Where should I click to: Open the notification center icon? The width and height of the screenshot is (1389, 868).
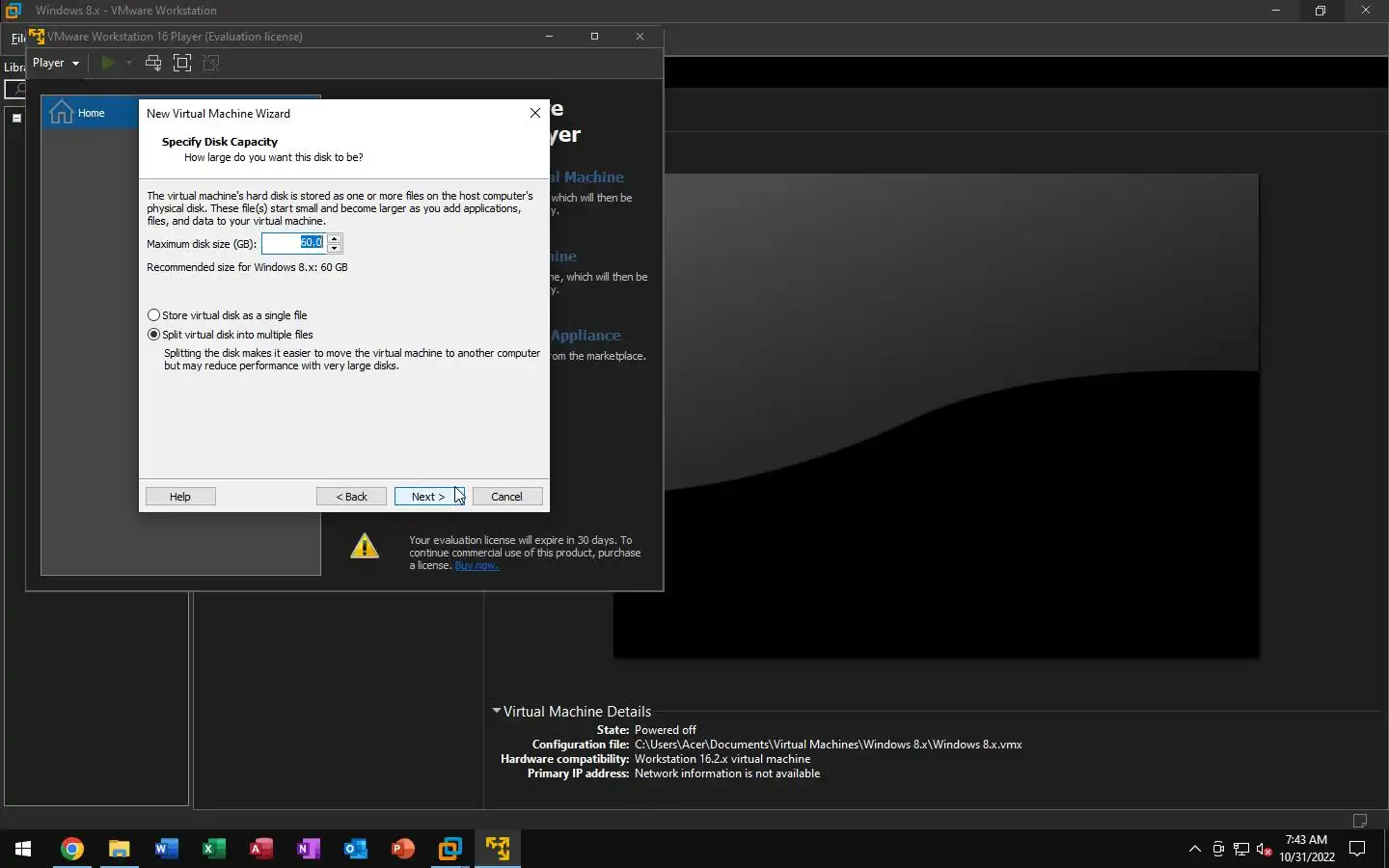(x=1357, y=849)
